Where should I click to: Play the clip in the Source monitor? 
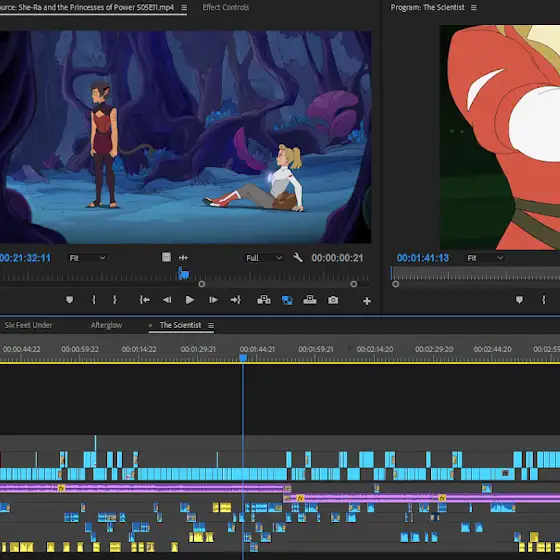click(190, 300)
